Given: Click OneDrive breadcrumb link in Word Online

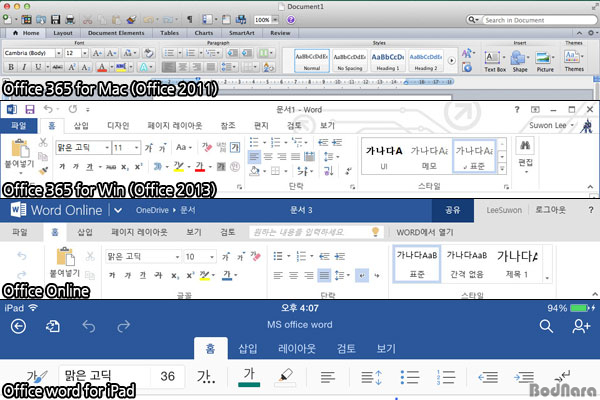Looking at the screenshot, I should pos(152,210).
